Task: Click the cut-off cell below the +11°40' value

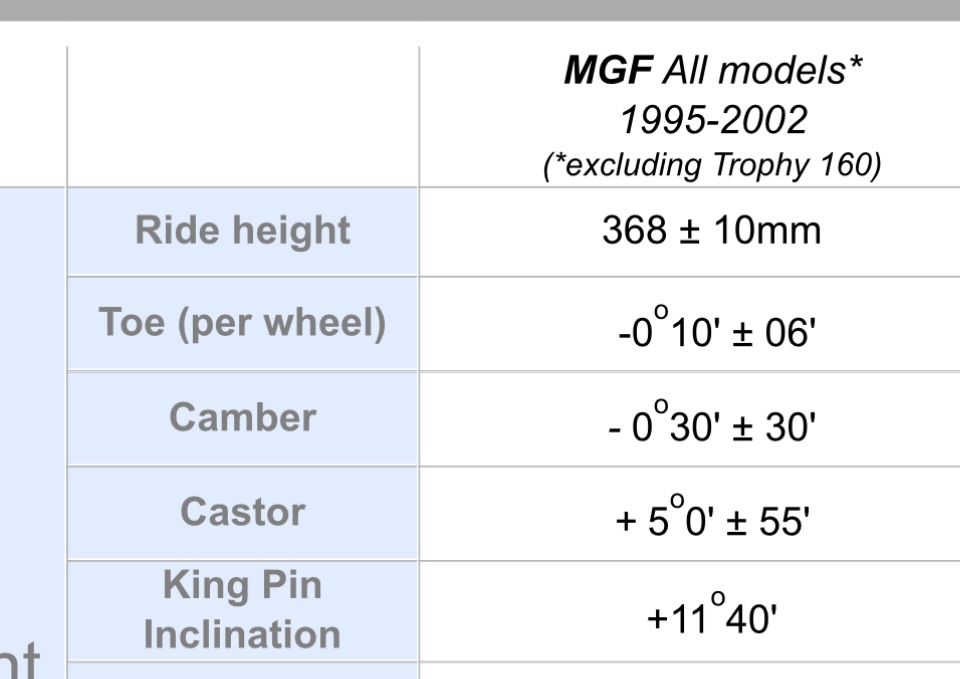Action: [688, 670]
